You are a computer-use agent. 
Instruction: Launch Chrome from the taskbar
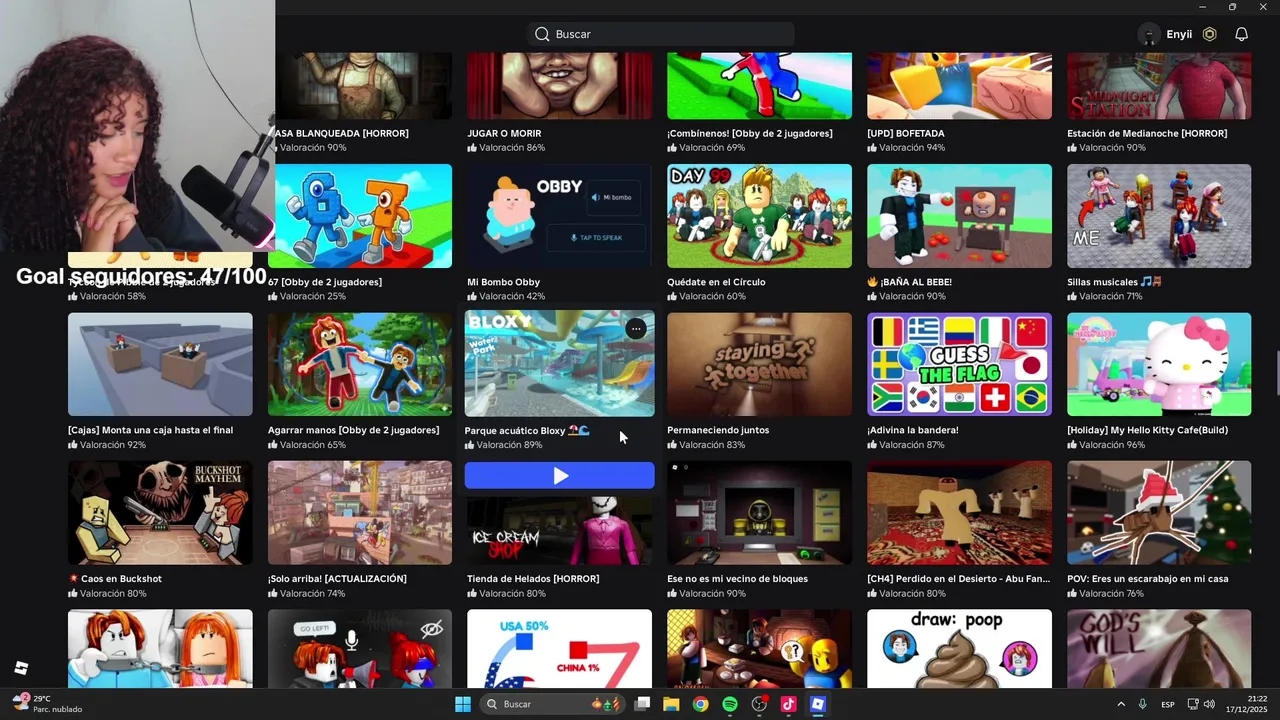[x=700, y=704]
